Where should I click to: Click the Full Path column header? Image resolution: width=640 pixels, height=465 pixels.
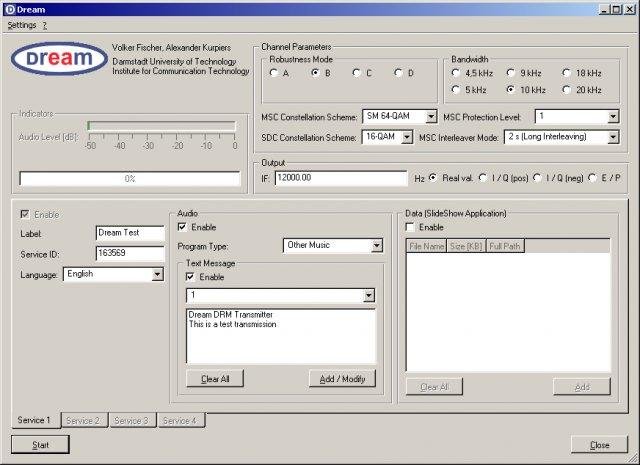click(x=505, y=246)
